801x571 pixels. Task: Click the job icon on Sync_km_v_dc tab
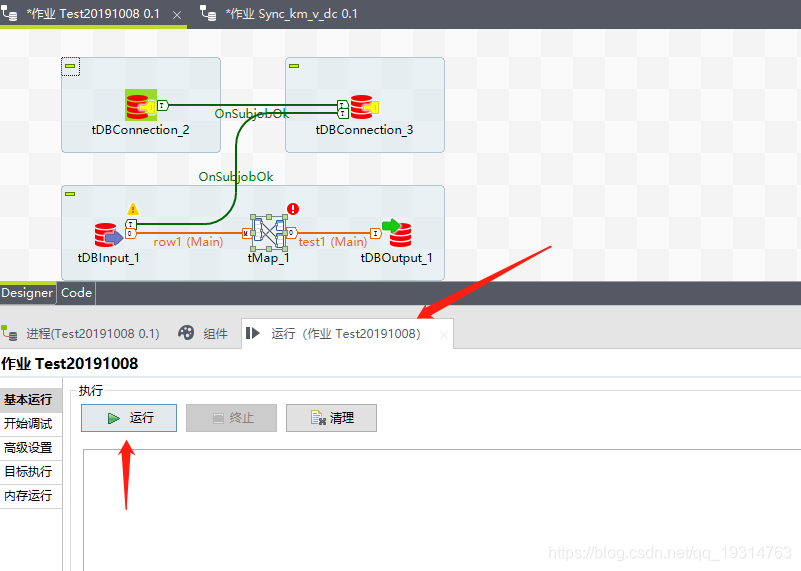click(208, 13)
